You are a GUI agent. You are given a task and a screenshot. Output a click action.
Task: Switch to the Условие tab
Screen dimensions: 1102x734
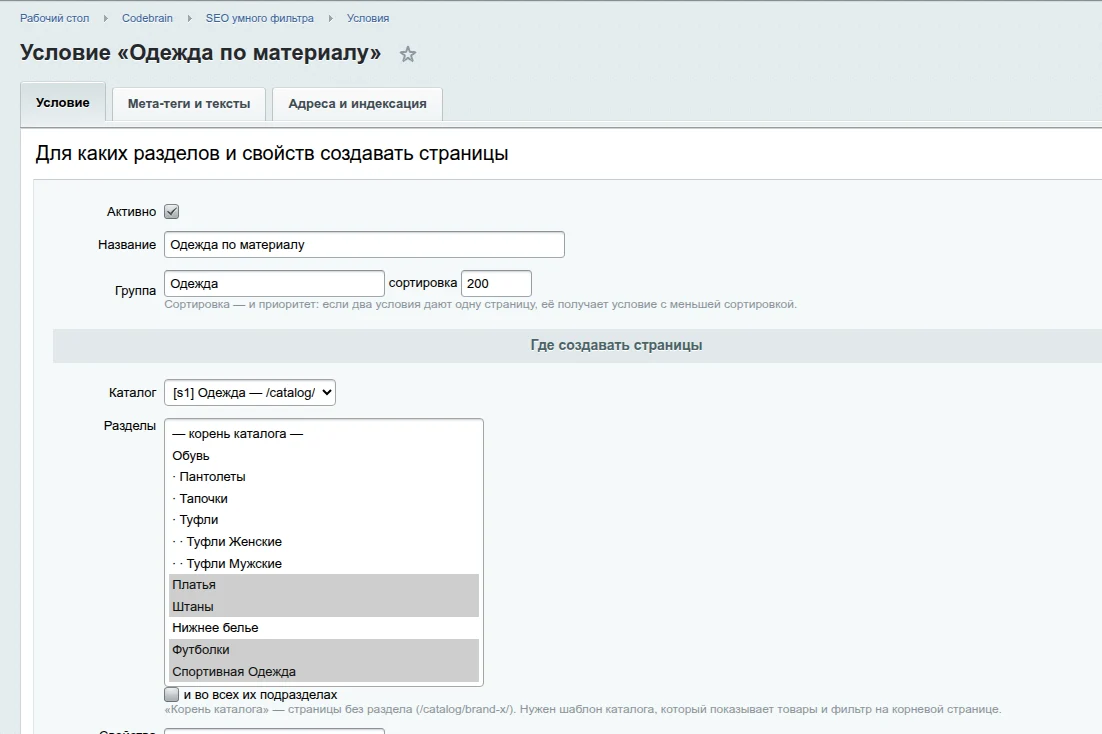coord(63,103)
